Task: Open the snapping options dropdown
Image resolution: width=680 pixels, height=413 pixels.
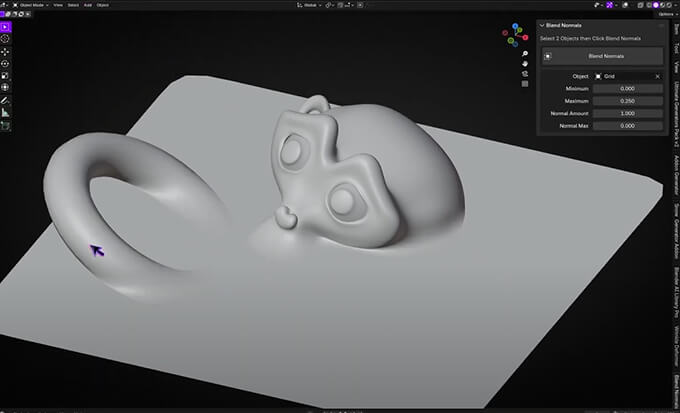Action: tap(349, 5)
